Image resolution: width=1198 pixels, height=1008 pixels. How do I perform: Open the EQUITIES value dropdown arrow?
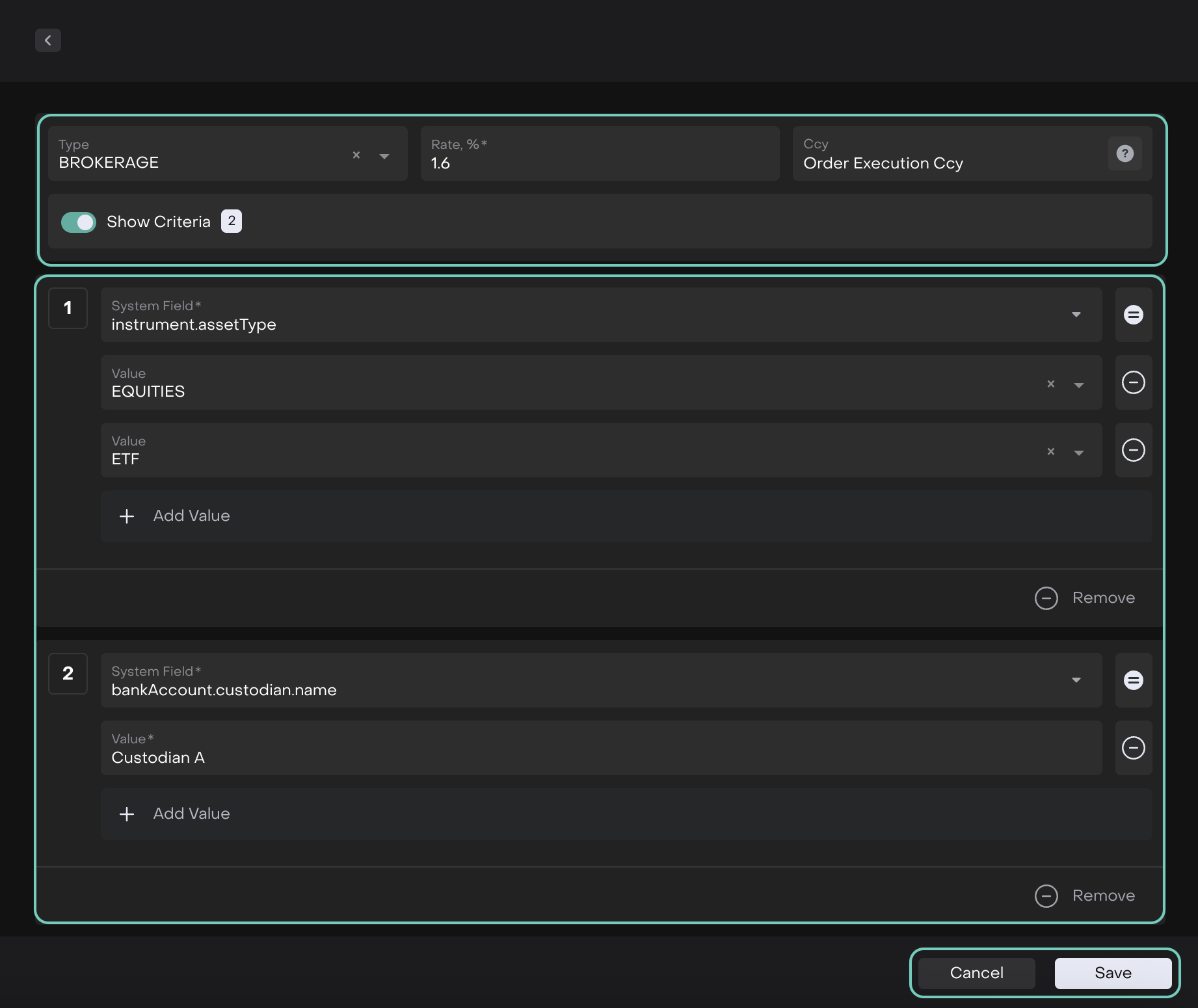click(x=1078, y=385)
